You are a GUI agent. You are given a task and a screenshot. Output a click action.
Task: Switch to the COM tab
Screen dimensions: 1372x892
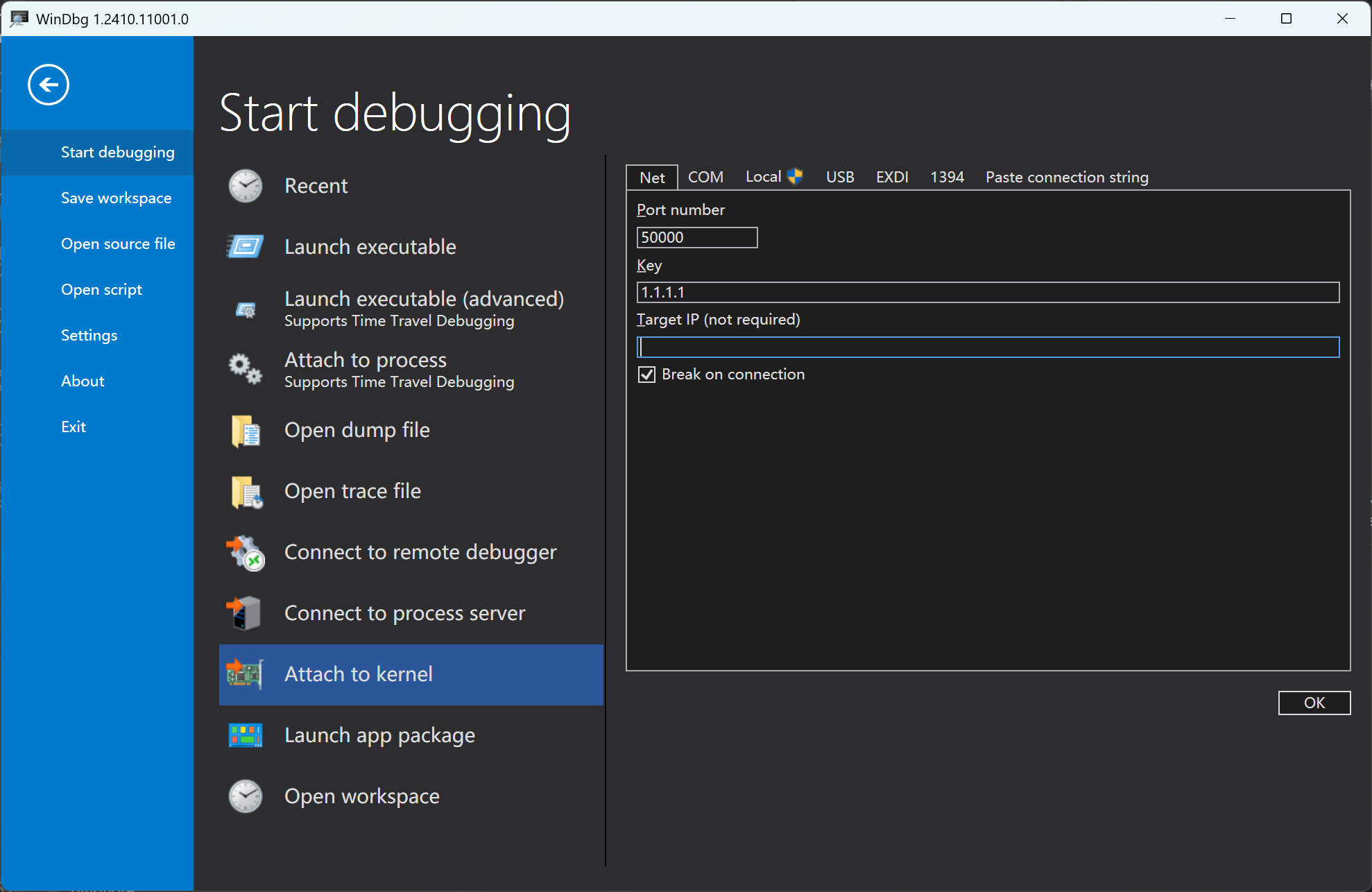coord(705,178)
